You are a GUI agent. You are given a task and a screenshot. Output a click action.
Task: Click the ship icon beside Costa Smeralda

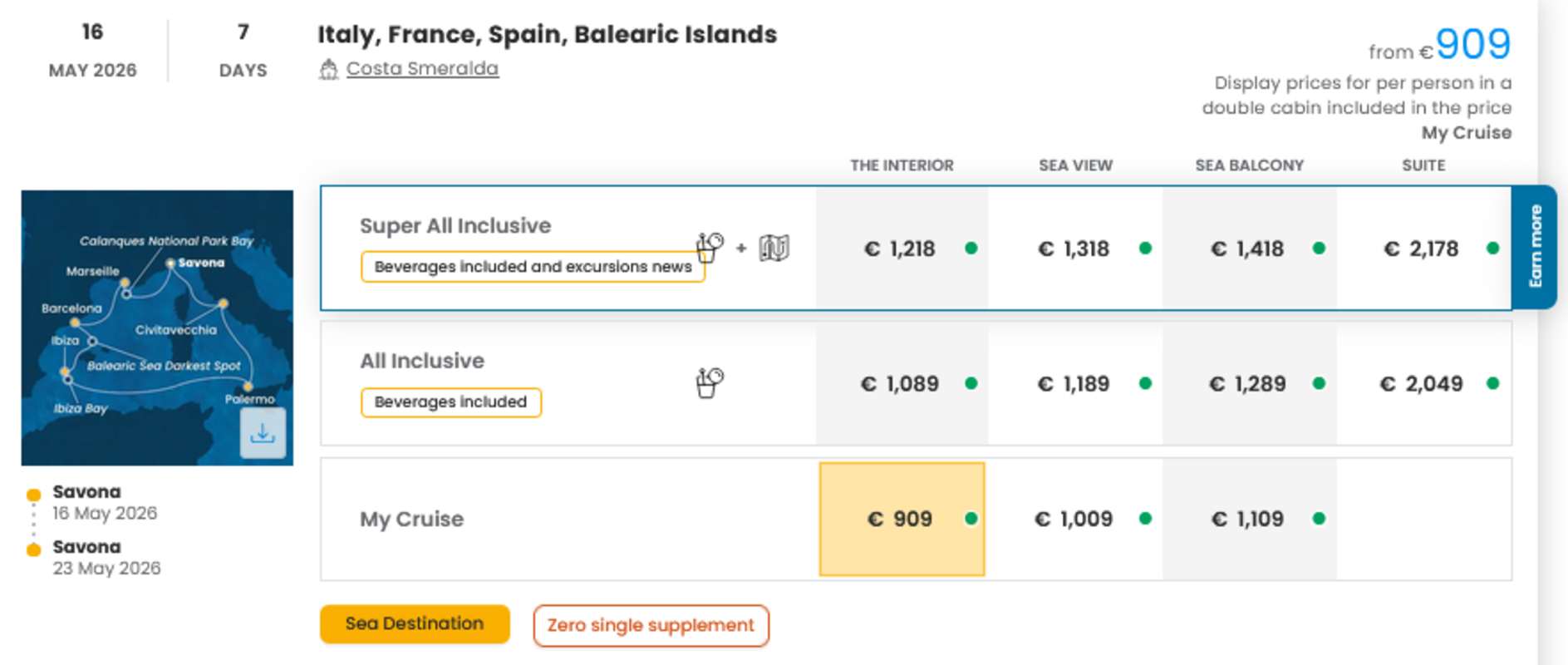329,70
